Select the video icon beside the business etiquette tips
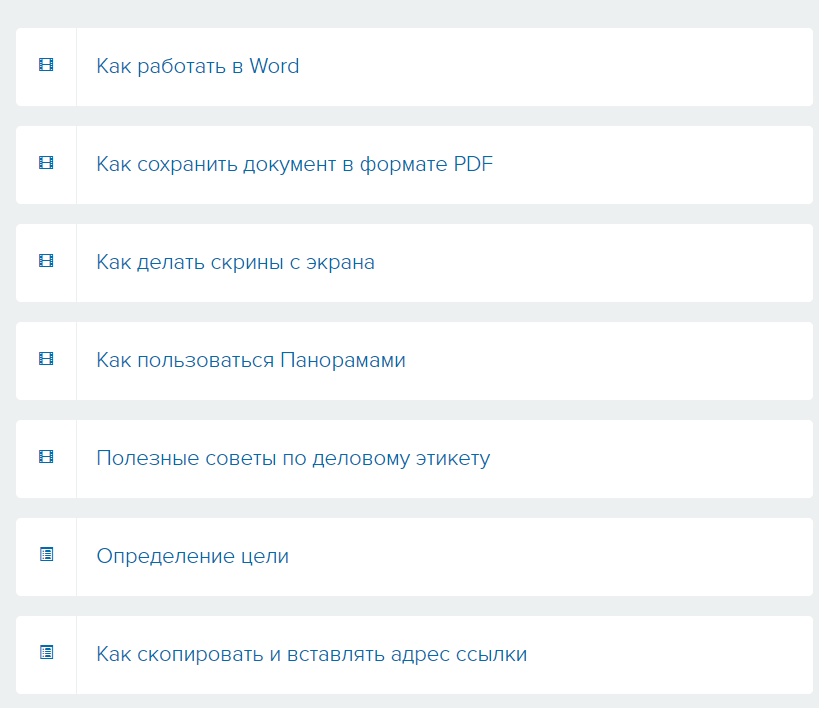 (44, 458)
